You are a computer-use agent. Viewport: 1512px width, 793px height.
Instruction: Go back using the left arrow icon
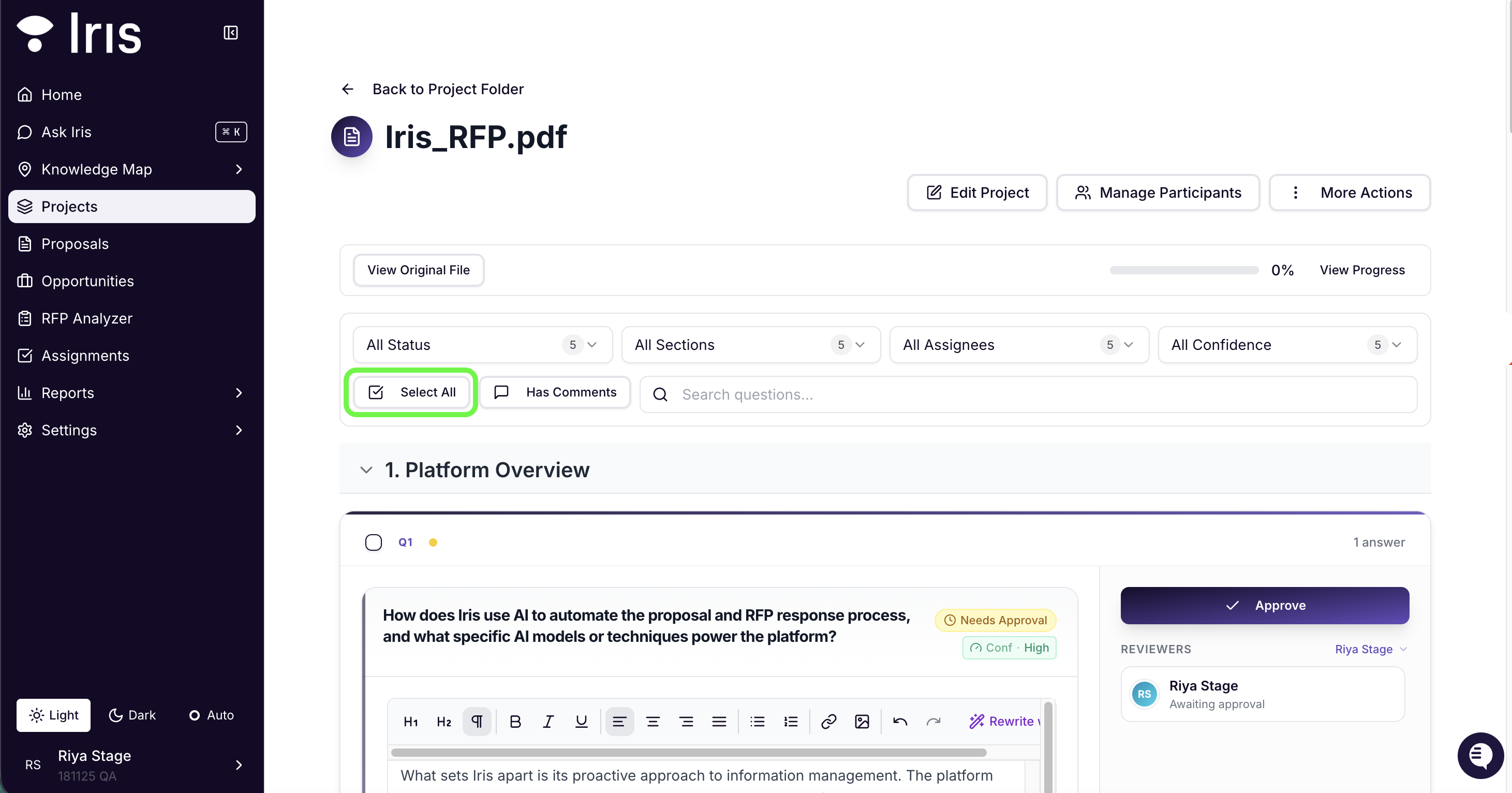pos(348,89)
